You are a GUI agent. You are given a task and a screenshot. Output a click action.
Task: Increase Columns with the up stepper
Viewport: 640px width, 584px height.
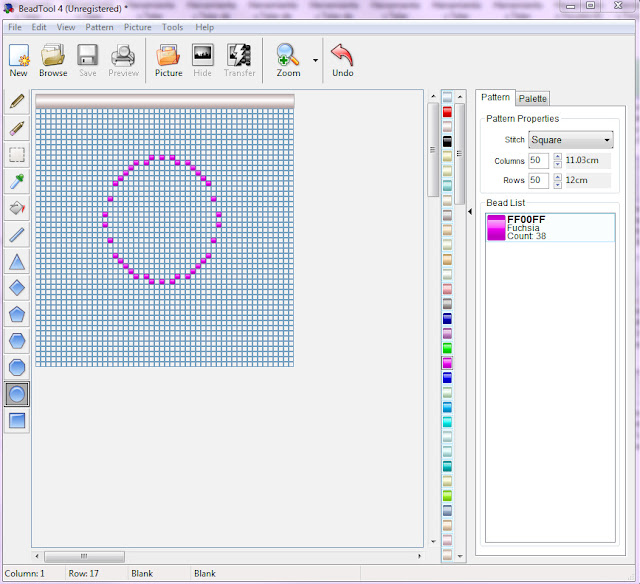click(x=558, y=157)
